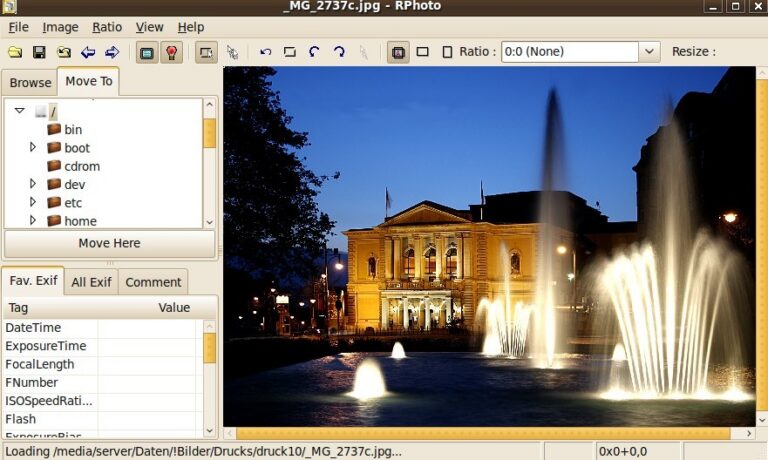Select the DateTime row
768x460 pixels.
(102, 328)
